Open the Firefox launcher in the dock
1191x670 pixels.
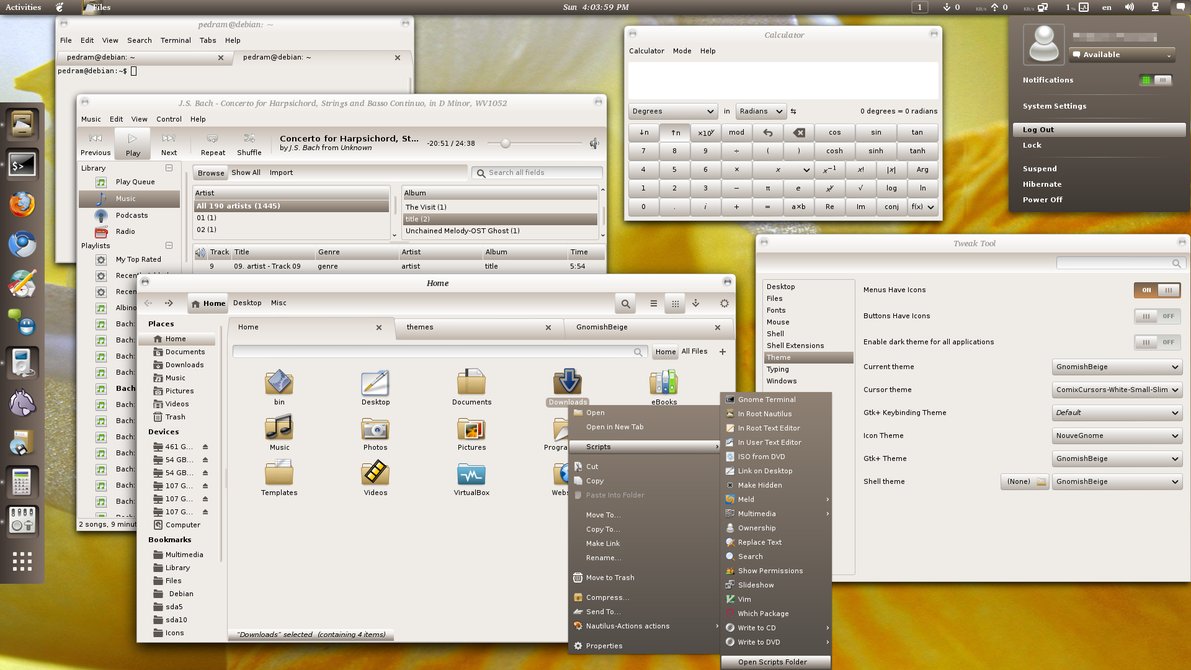click(x=22, y=204)
